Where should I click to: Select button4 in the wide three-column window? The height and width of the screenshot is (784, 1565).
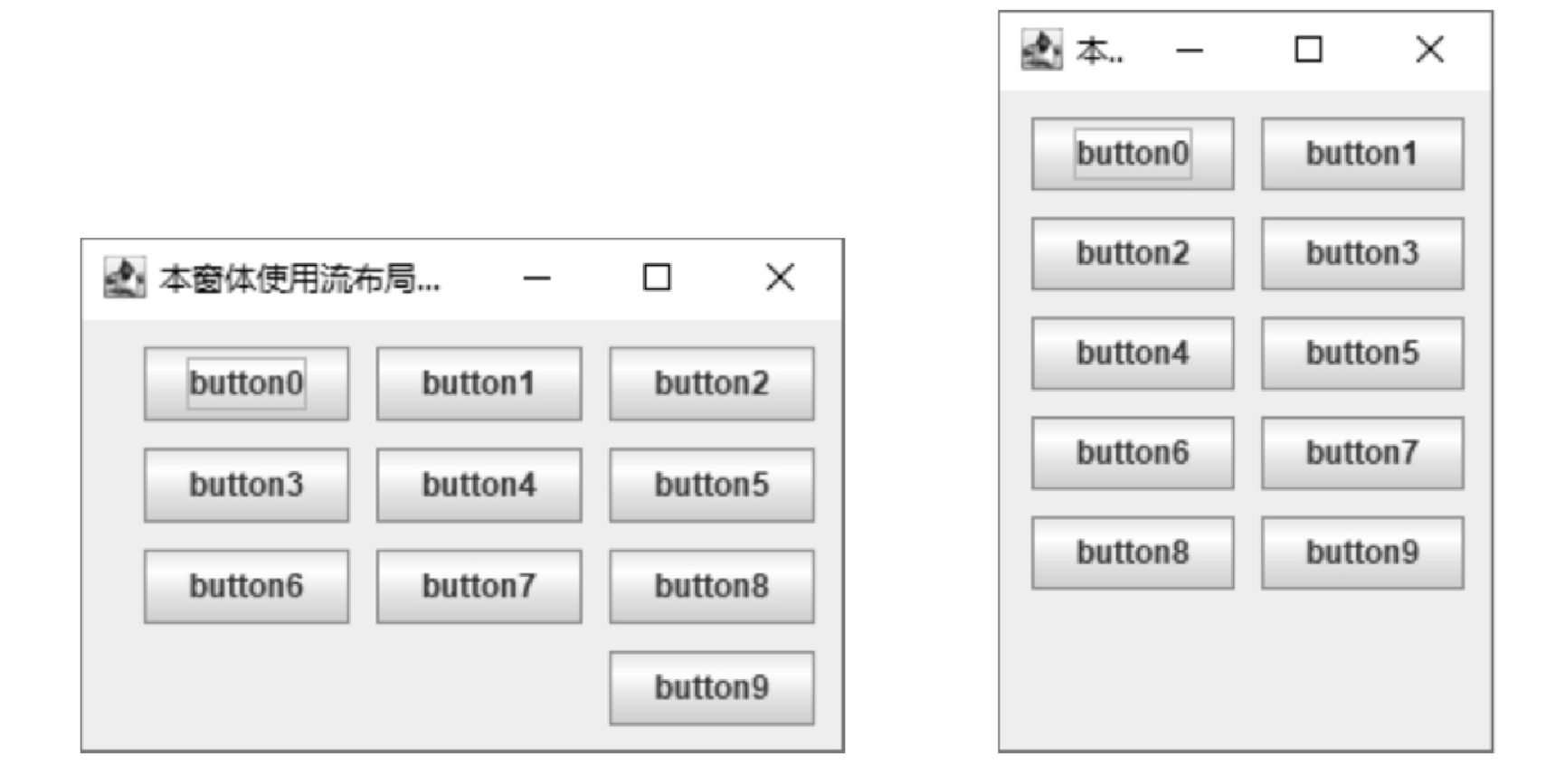479,486
